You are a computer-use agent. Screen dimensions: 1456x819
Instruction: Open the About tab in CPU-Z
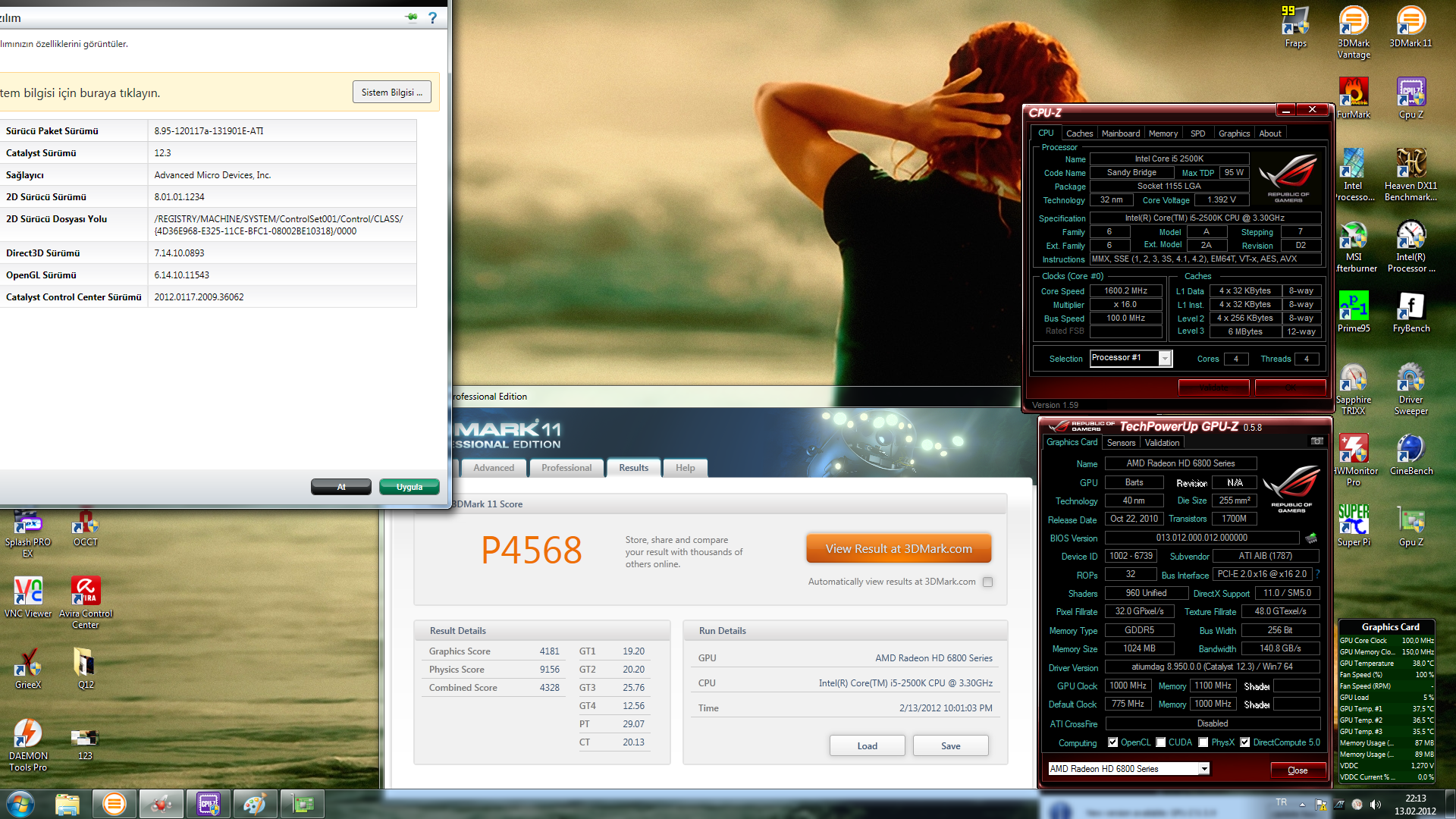tap(1270, 133)
